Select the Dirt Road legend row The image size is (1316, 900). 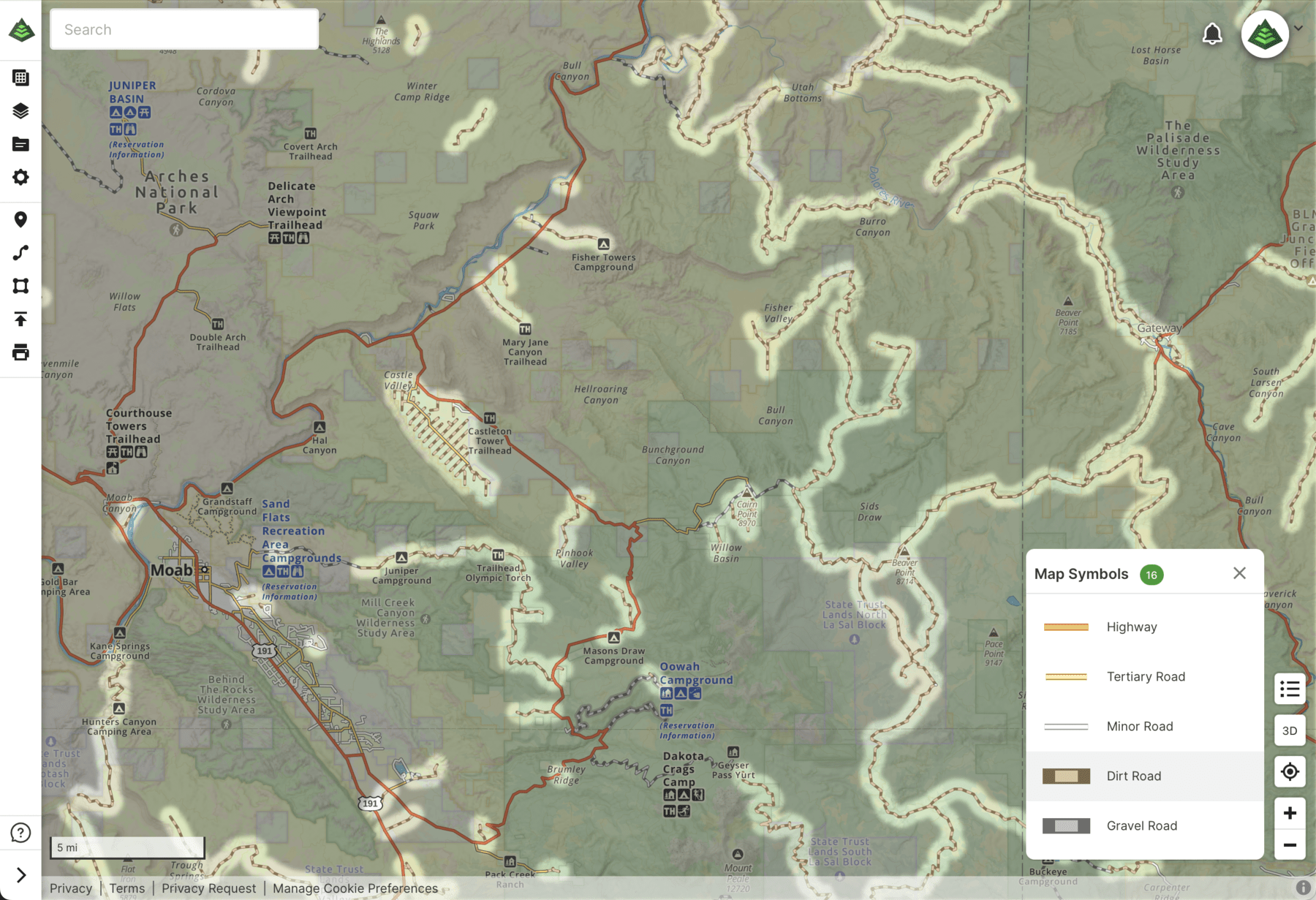1145,776
